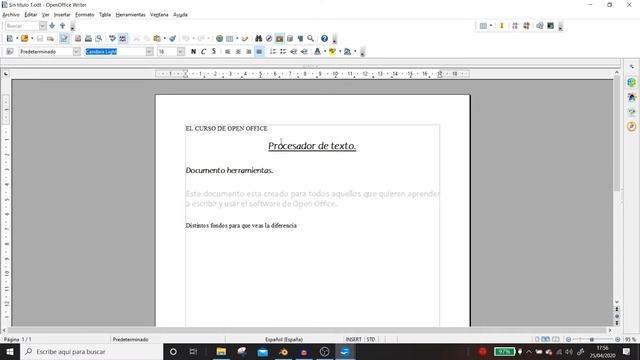Open Ayuda menu
640x360 pixels.
tap(180, 15)
